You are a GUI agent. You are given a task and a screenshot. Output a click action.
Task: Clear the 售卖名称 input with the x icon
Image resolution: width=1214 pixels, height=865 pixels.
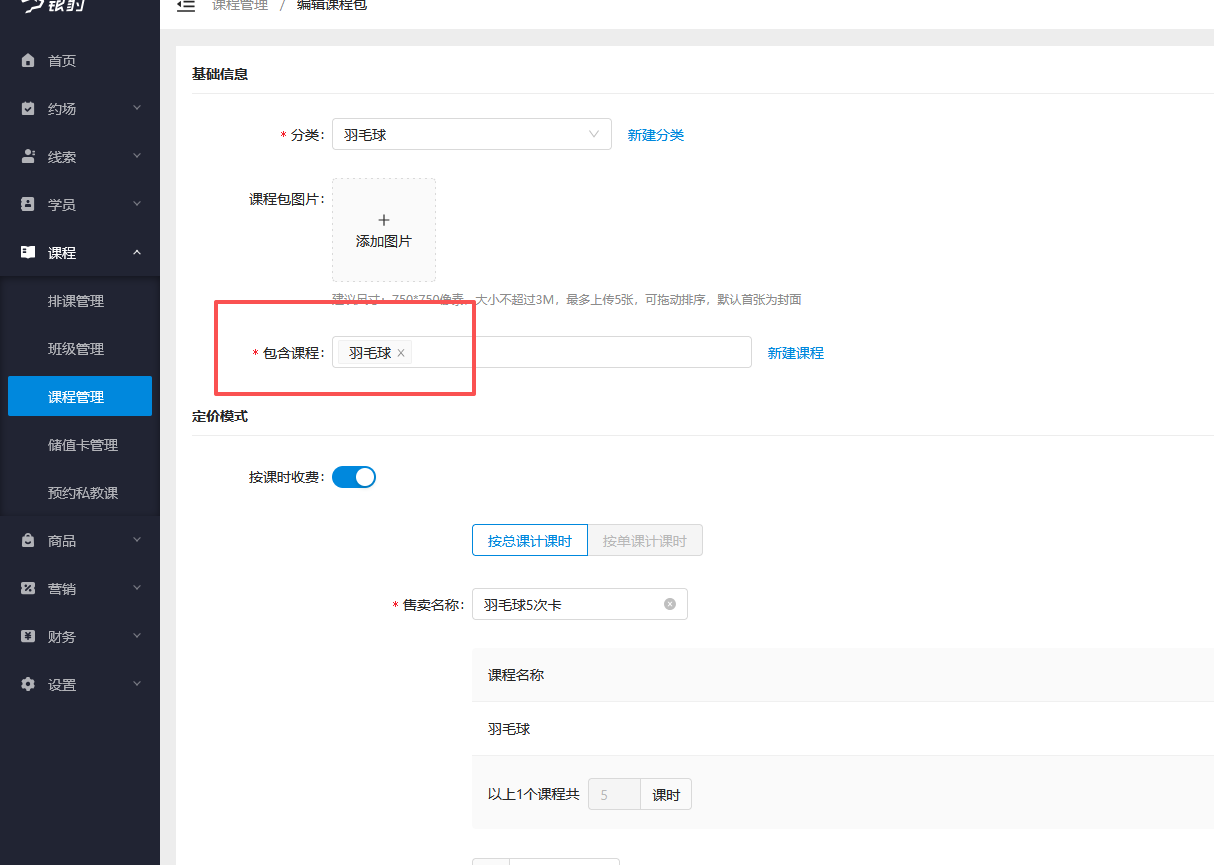(x=669, y=604)
